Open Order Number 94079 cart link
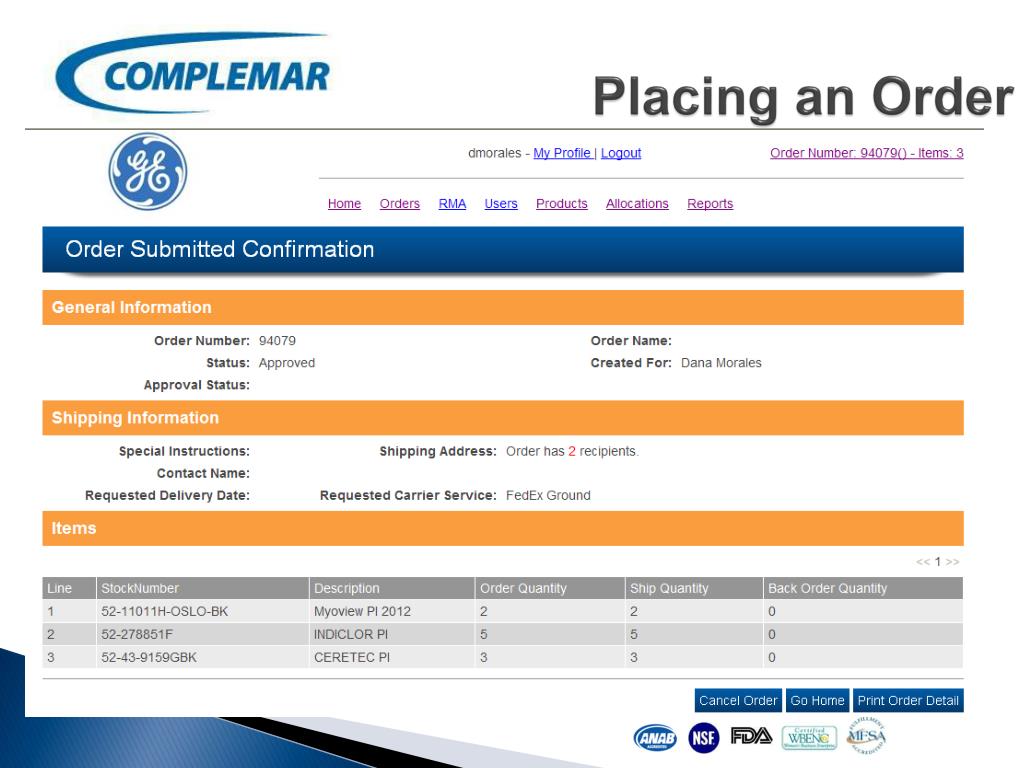1024x768 pixels. coord(867,153)
